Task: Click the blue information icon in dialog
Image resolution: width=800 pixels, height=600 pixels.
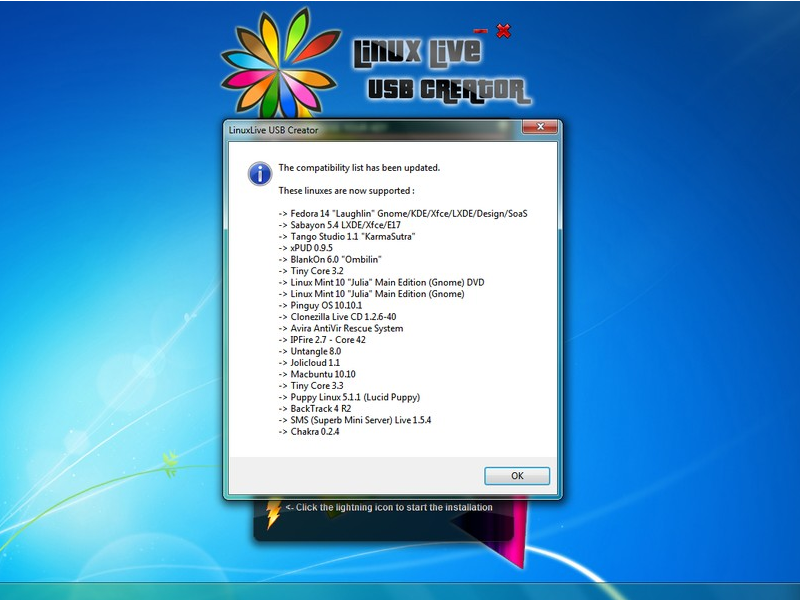Action: pos(259,174)
